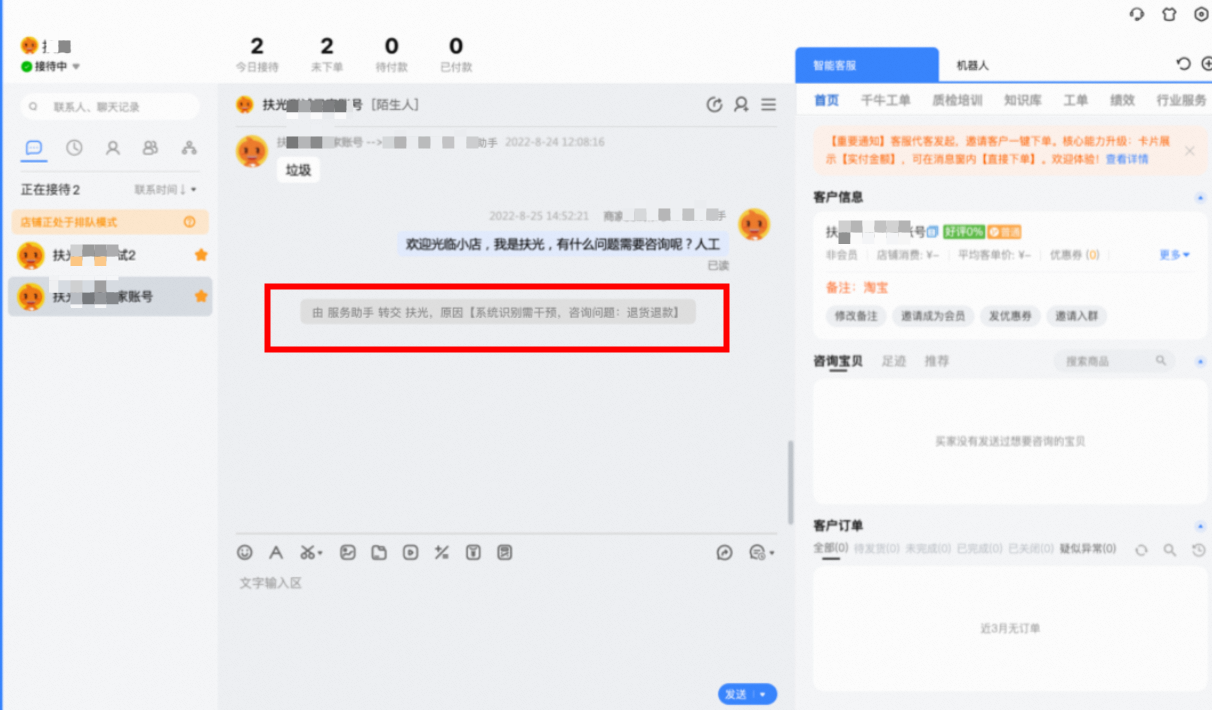Click the quick phrases chat bubble icon

pos(757,553)
